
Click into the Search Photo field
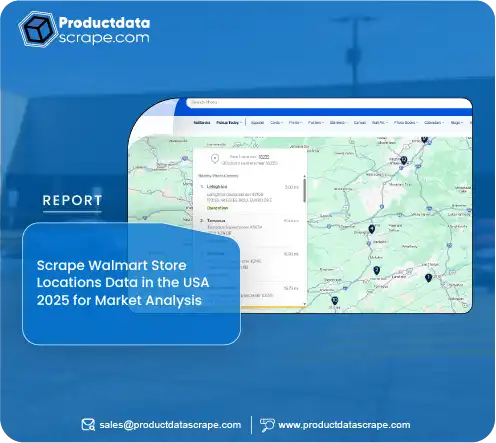click(328, 102)
